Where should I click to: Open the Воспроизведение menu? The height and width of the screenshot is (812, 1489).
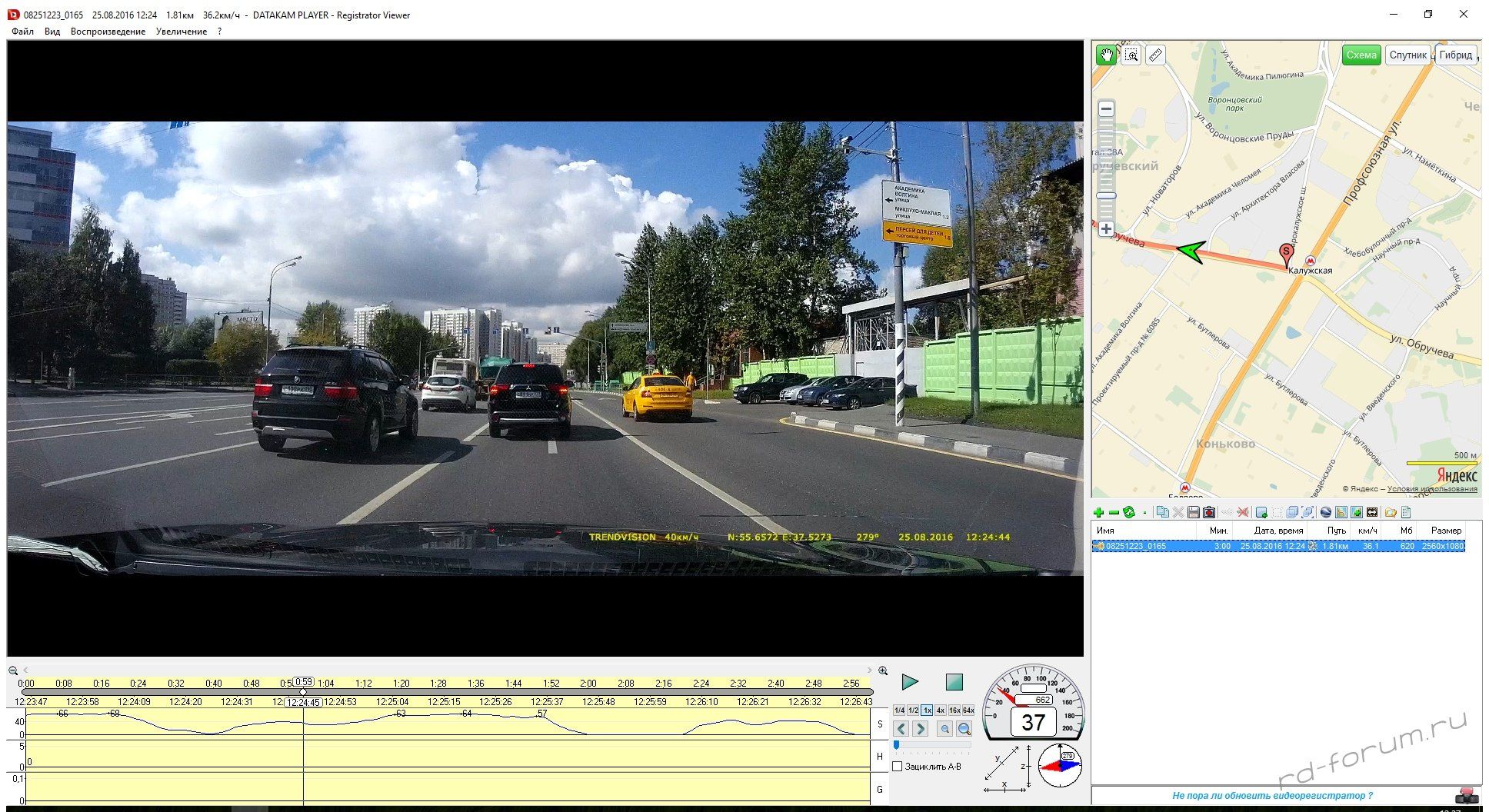pyautogui.click(x=108, y=32)
